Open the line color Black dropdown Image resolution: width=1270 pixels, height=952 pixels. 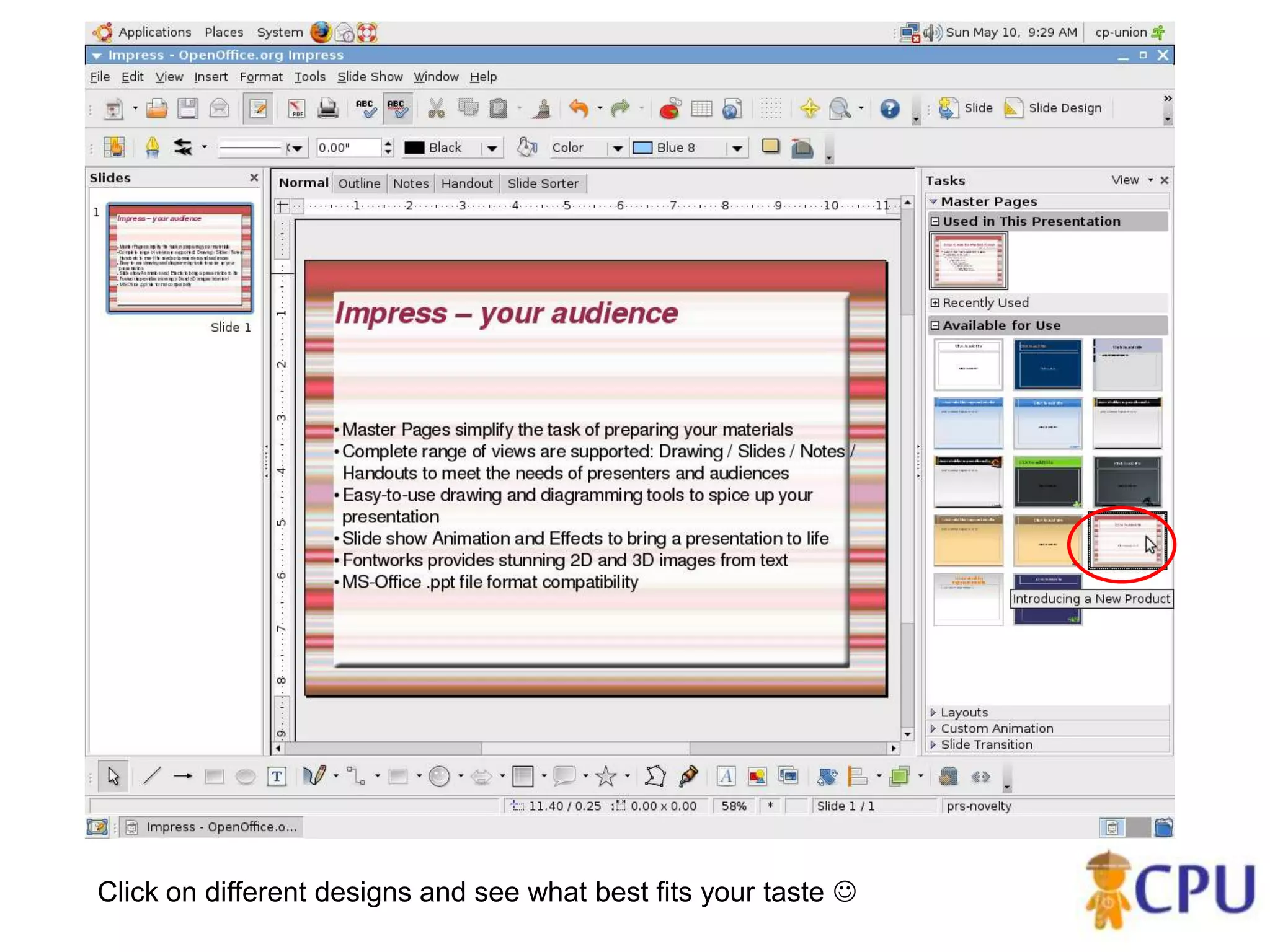point(492,148)
